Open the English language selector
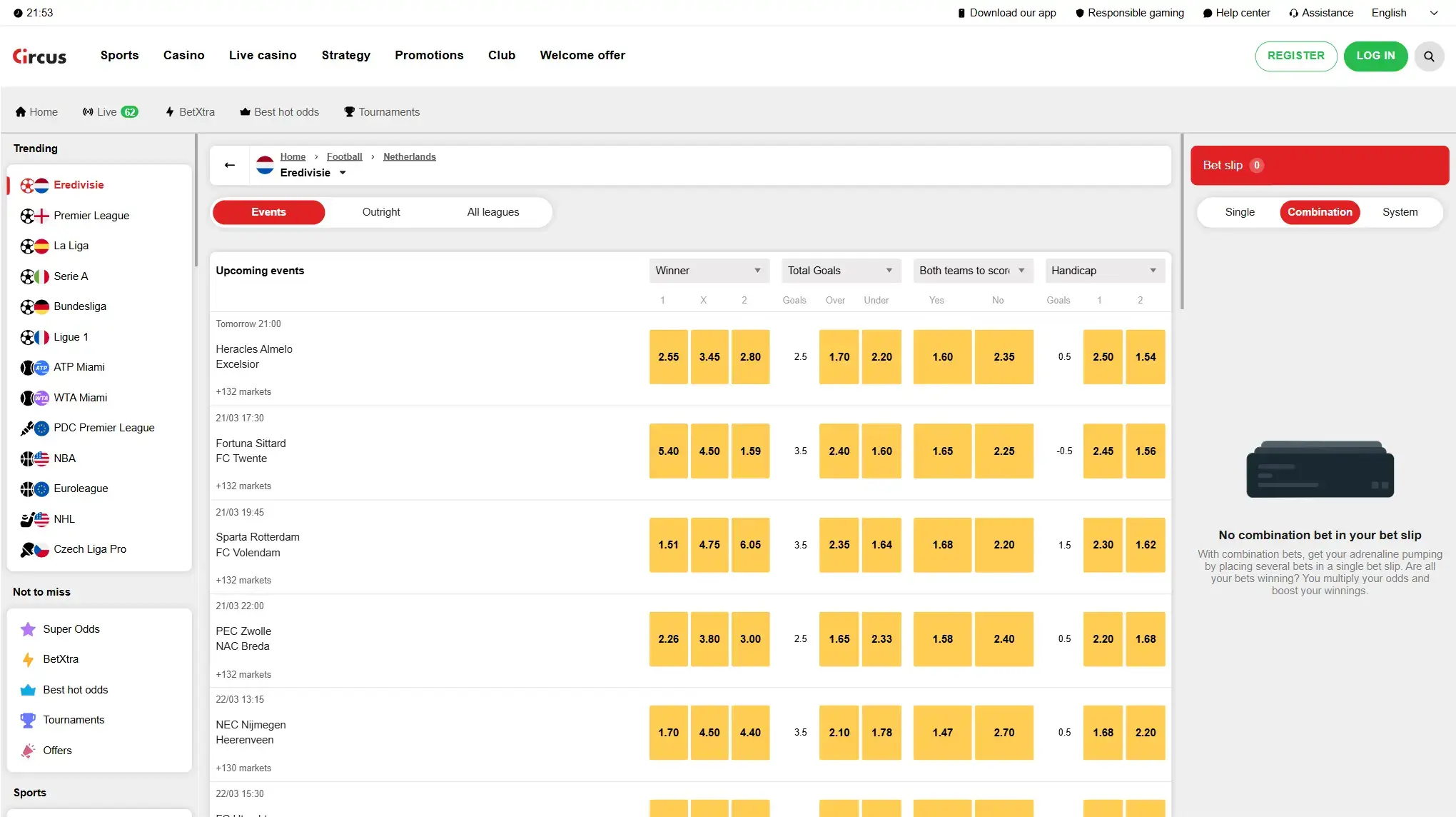Screen dimensions: 1456x817 click(x=1404, y=13)
